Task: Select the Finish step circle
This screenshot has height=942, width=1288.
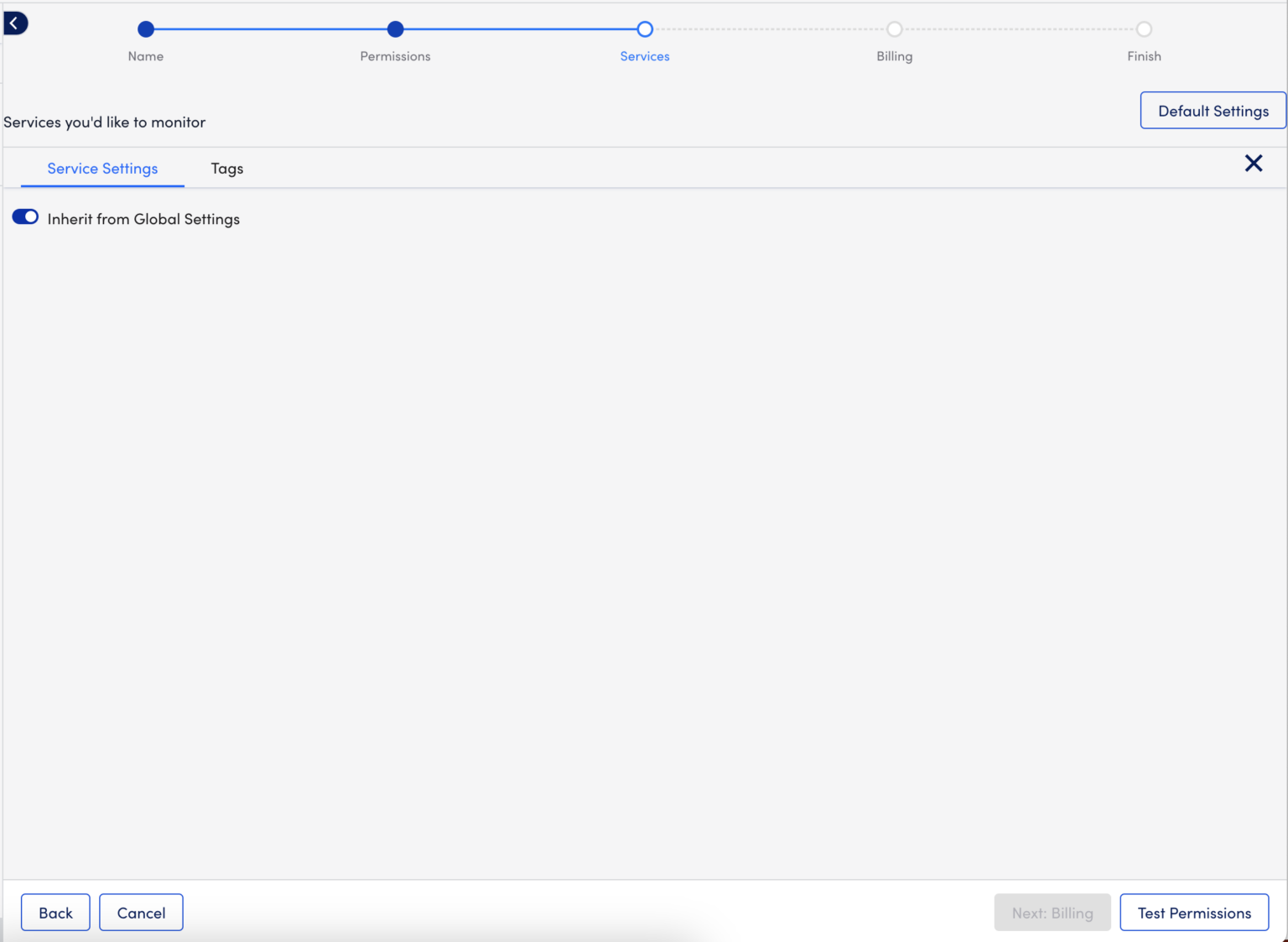Action: [1144, 29]
